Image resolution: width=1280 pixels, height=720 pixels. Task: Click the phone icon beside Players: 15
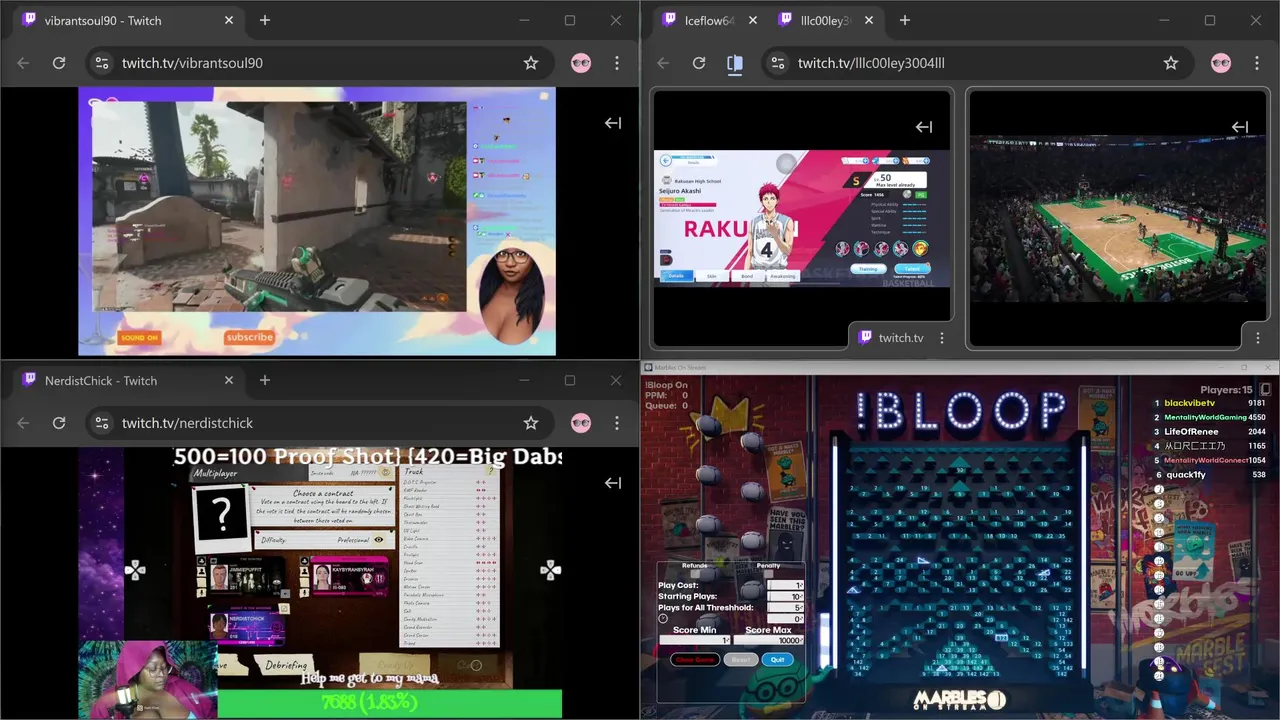pos(1266,390)
